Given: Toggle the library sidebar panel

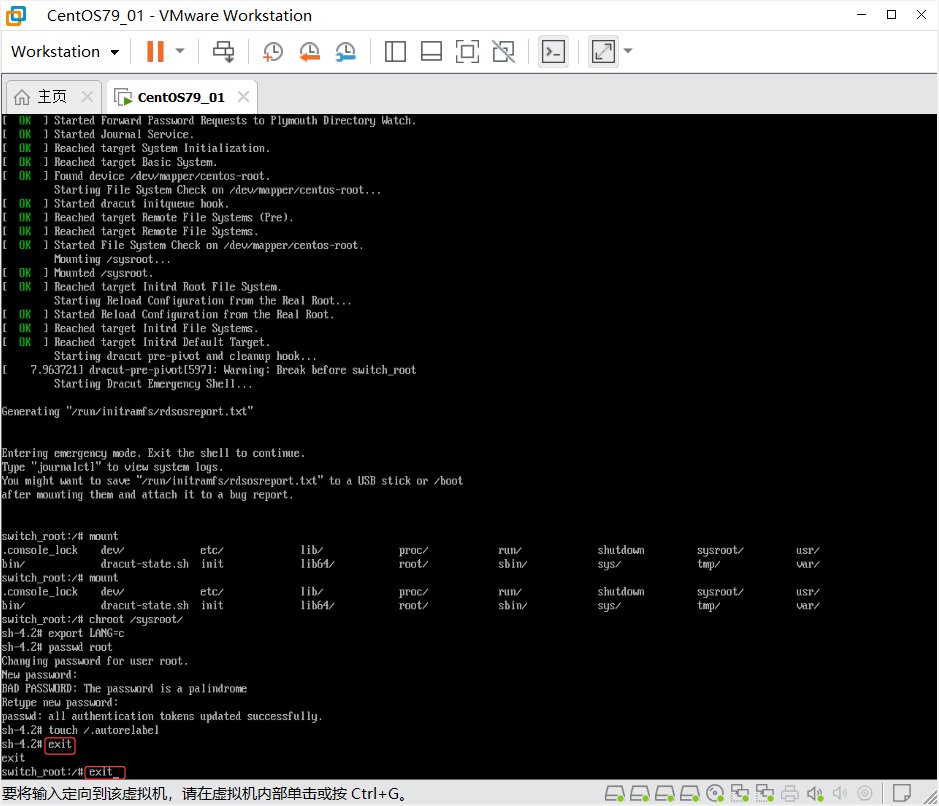Looking at the screenshot, I should click(x=395, y=51).
